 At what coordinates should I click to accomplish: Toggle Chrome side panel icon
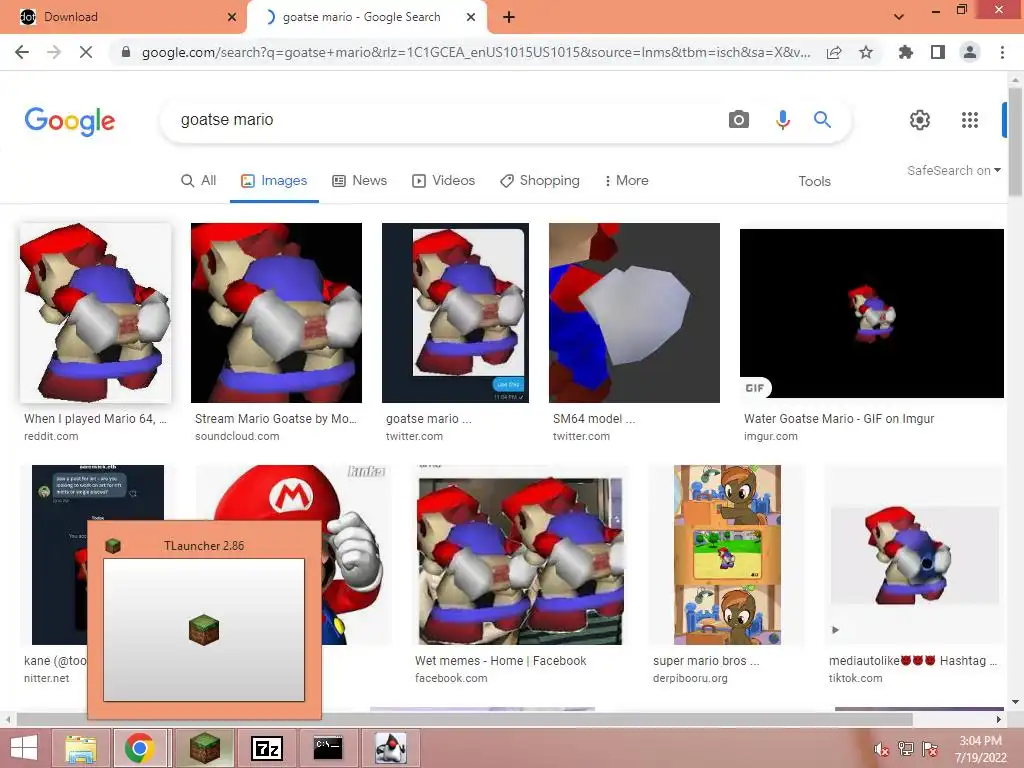pos(938,52)
